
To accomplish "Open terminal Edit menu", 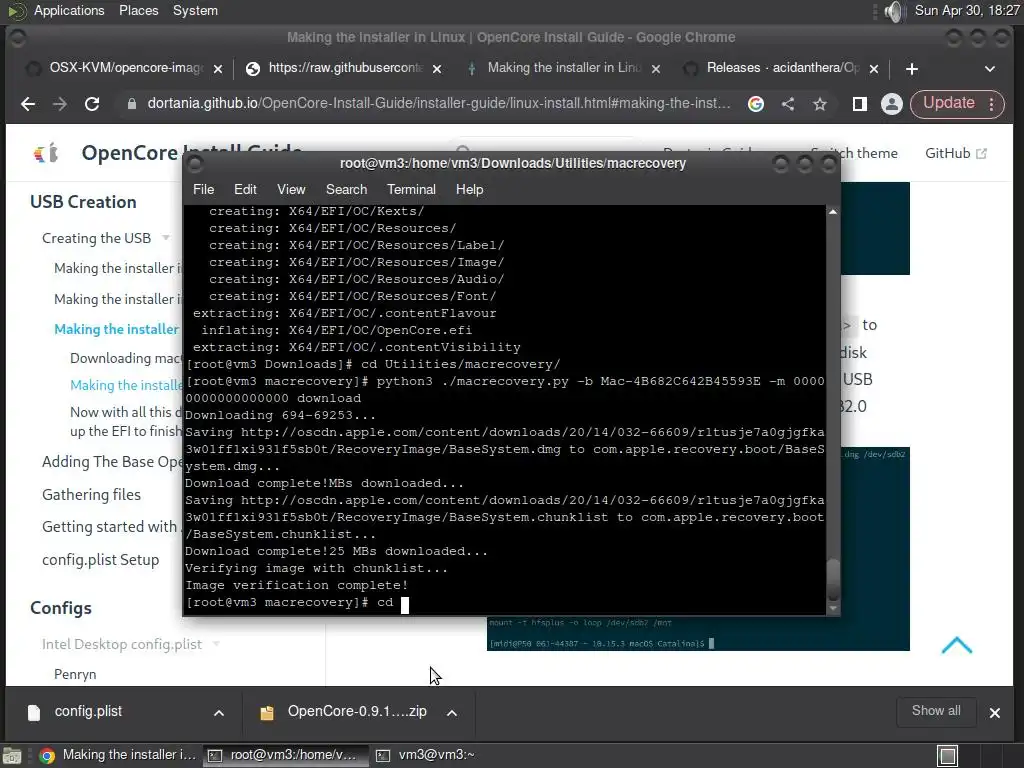I will pyautogui.click(x=245, y=189).
